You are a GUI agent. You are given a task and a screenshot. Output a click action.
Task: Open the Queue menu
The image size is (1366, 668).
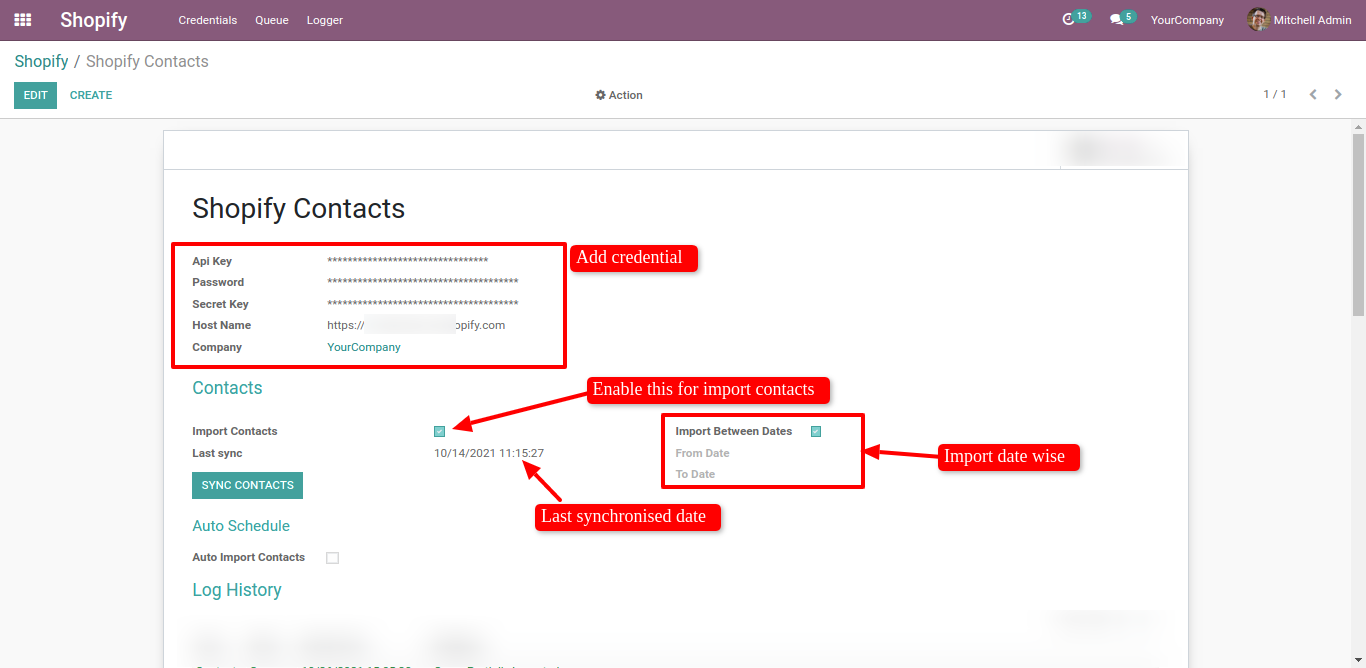pos(272,20)
